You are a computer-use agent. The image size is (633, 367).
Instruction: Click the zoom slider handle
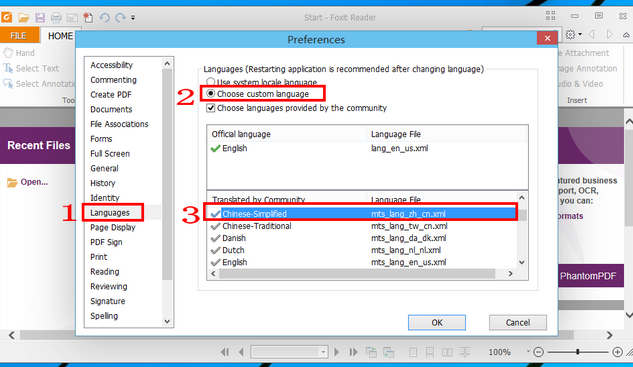[578, 352]
